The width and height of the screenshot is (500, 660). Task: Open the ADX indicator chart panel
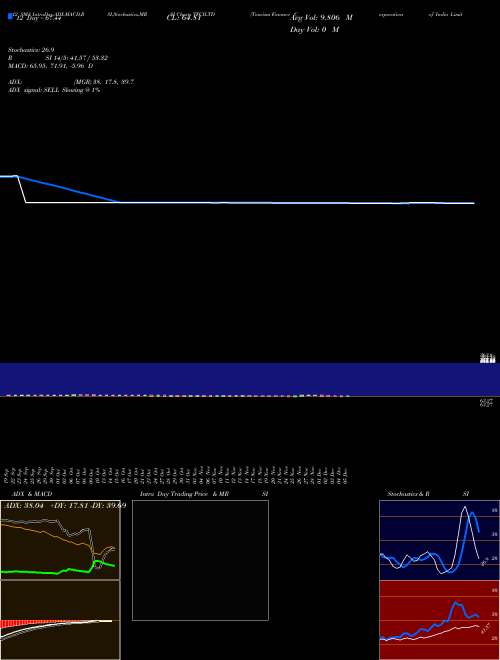tap(60, 540)
